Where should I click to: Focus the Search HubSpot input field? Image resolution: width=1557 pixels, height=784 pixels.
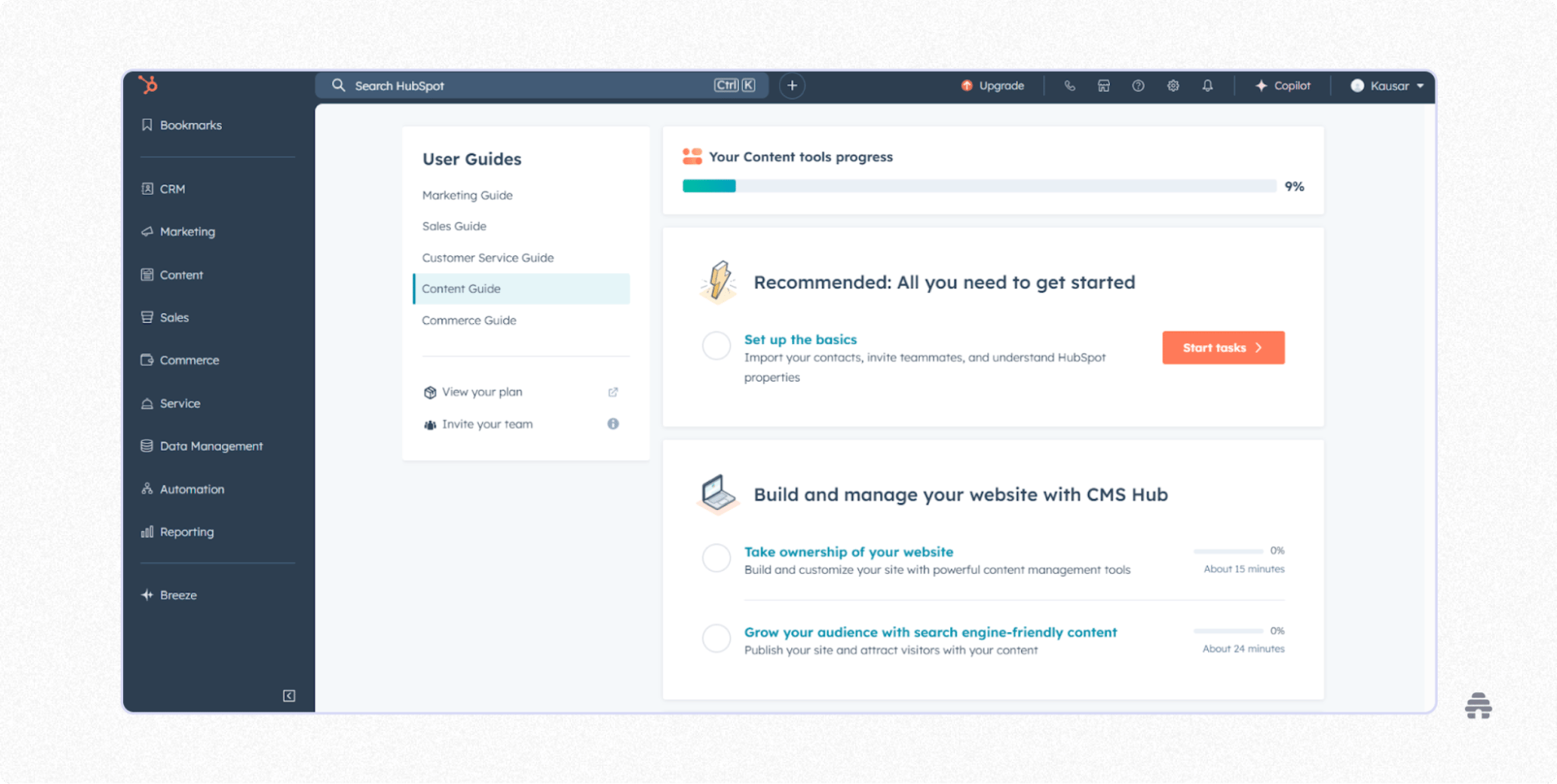541,86
